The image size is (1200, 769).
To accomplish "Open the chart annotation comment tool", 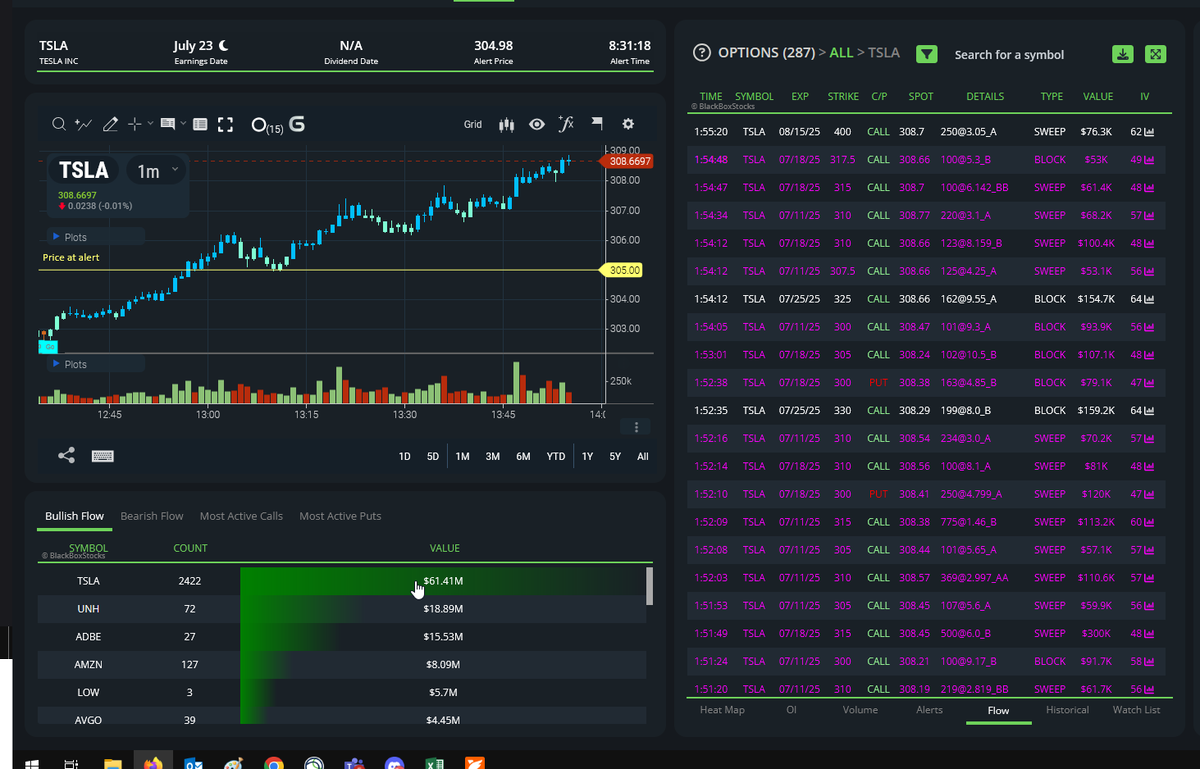I will pos(166,124).
